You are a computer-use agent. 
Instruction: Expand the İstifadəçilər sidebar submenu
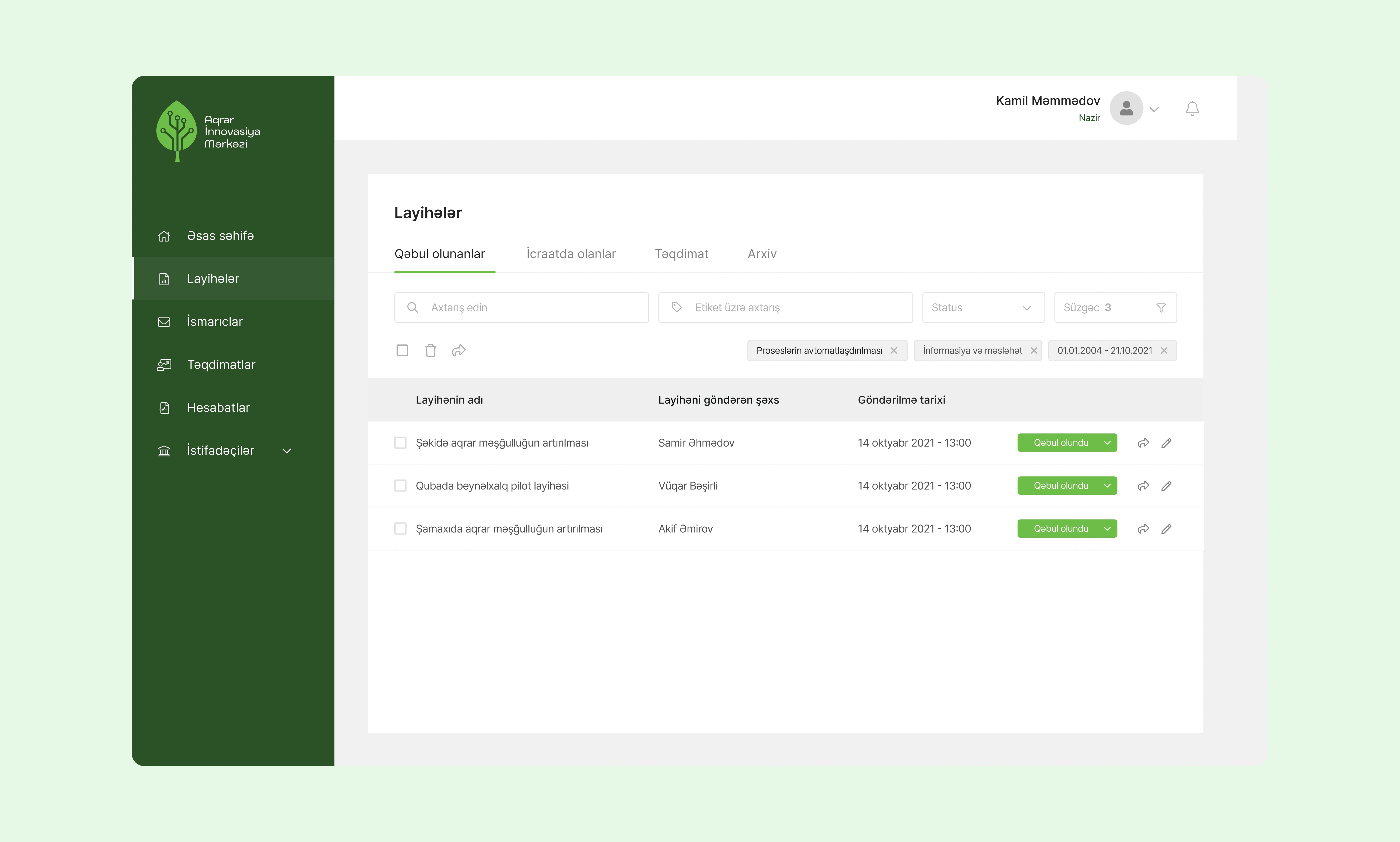pos(286,451)
